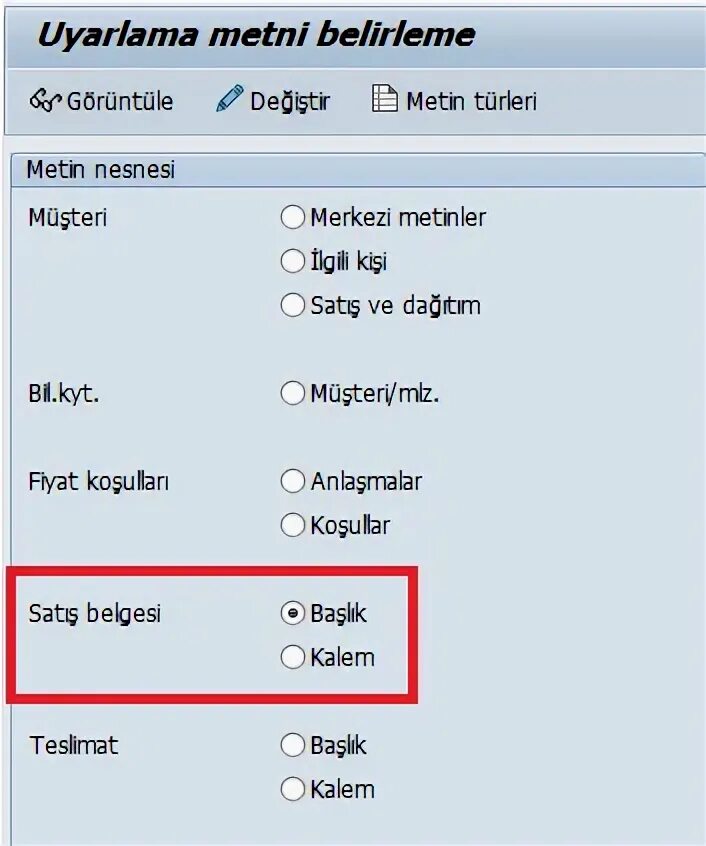Screen dimensions: 706x846
Task: Select Merkezi metinler radio button
Action: (292, 217)
